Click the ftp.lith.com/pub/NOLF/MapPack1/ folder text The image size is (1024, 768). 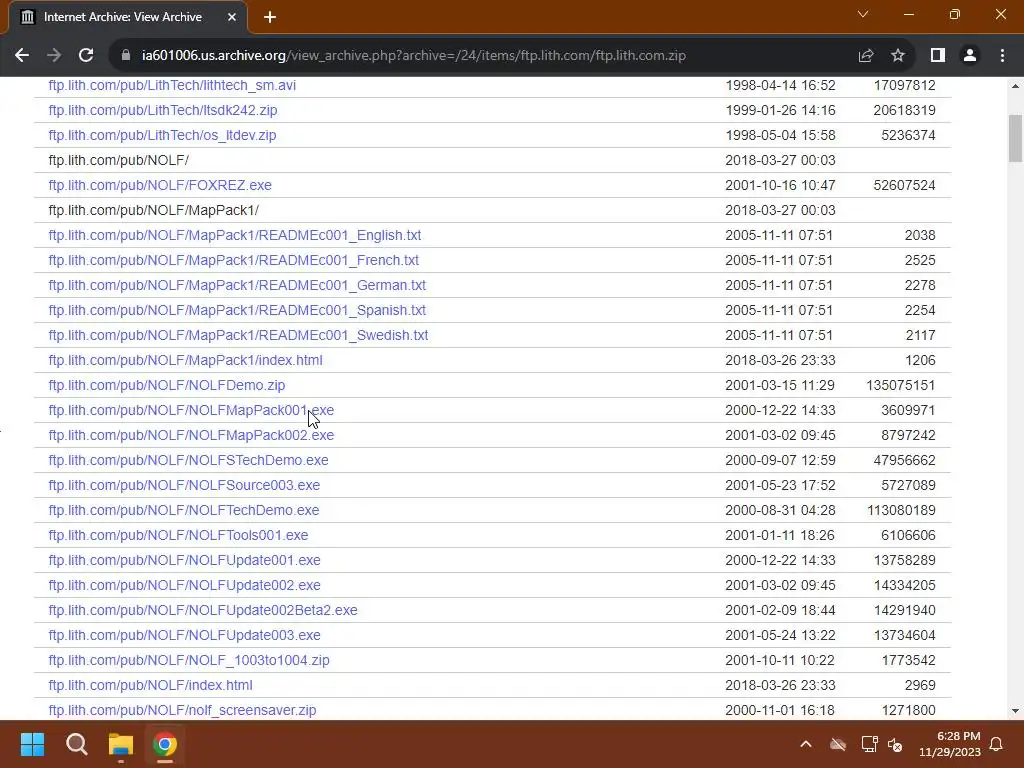pyautogui.click(x=154, y=210)
